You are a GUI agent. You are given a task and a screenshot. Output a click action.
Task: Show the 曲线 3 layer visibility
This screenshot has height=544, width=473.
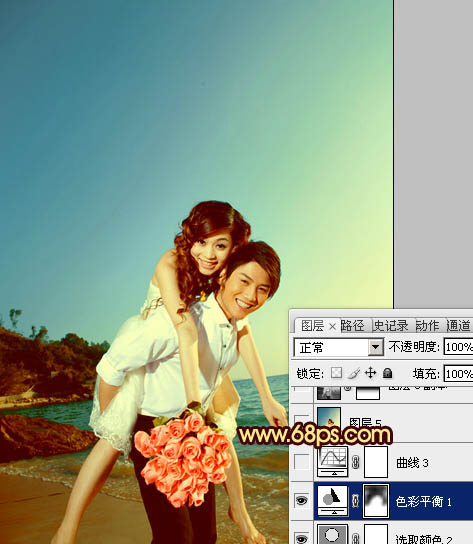click(302, 462)
